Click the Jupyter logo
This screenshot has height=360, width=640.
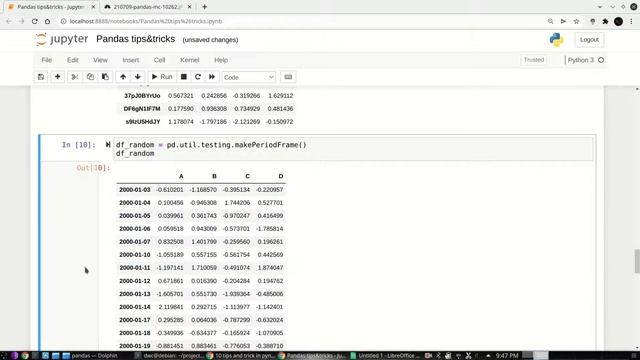pyautogui.click(x=62, y=39)
